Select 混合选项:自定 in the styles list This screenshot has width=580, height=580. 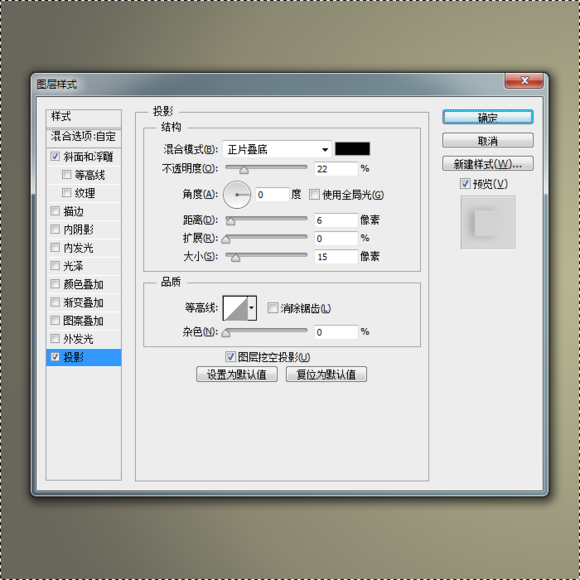(84, 136)
